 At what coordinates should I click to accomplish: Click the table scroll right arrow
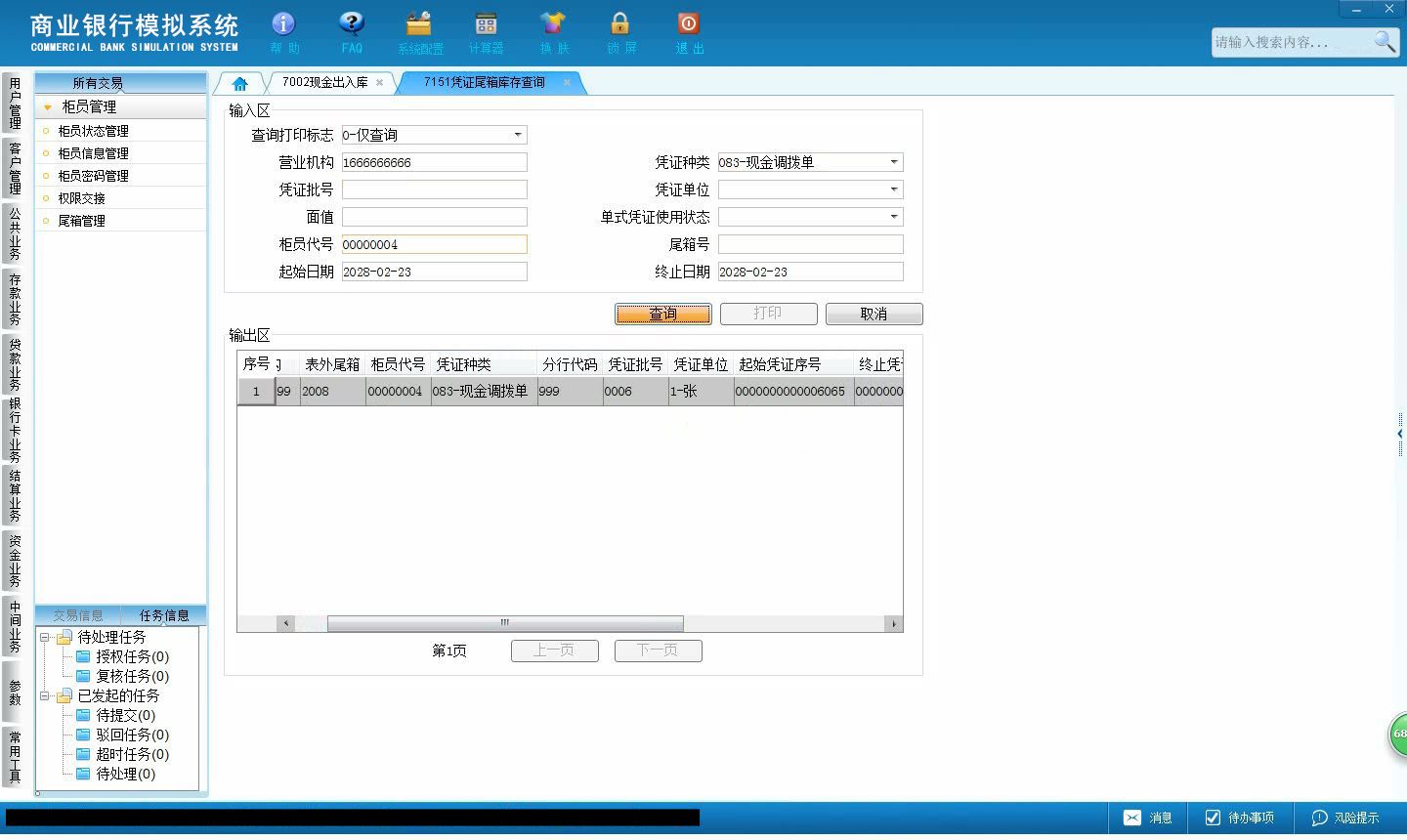click(893, 623)
